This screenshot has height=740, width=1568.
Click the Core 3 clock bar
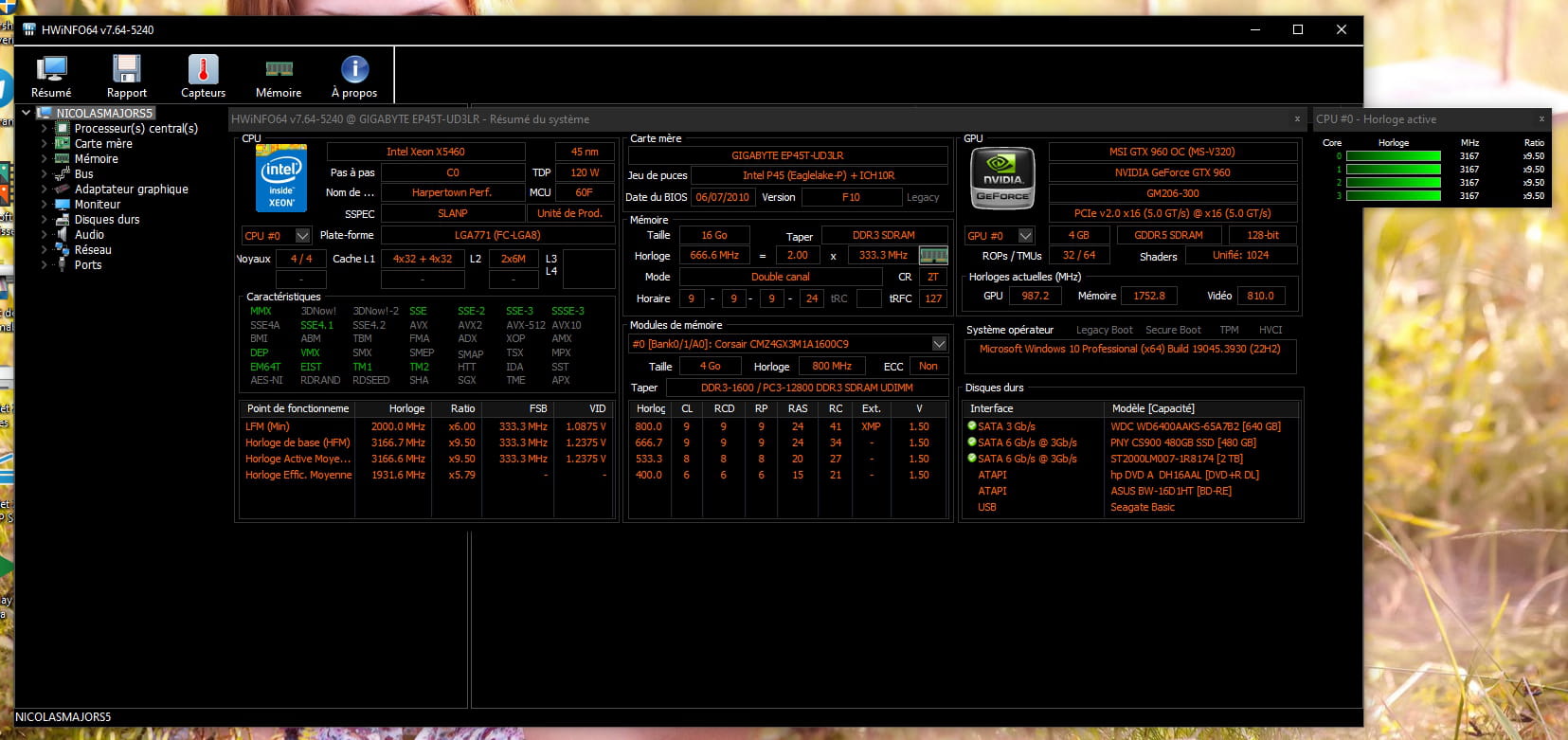(x=1393, y=195)
